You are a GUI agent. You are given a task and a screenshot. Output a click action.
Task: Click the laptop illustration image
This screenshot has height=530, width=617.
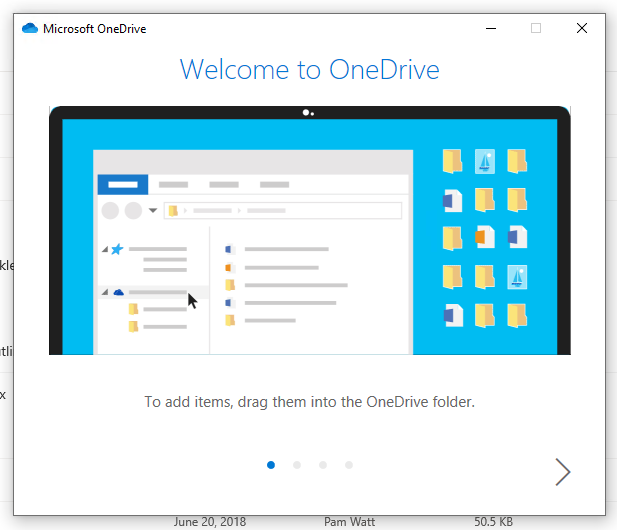click(x=310, y=231)
